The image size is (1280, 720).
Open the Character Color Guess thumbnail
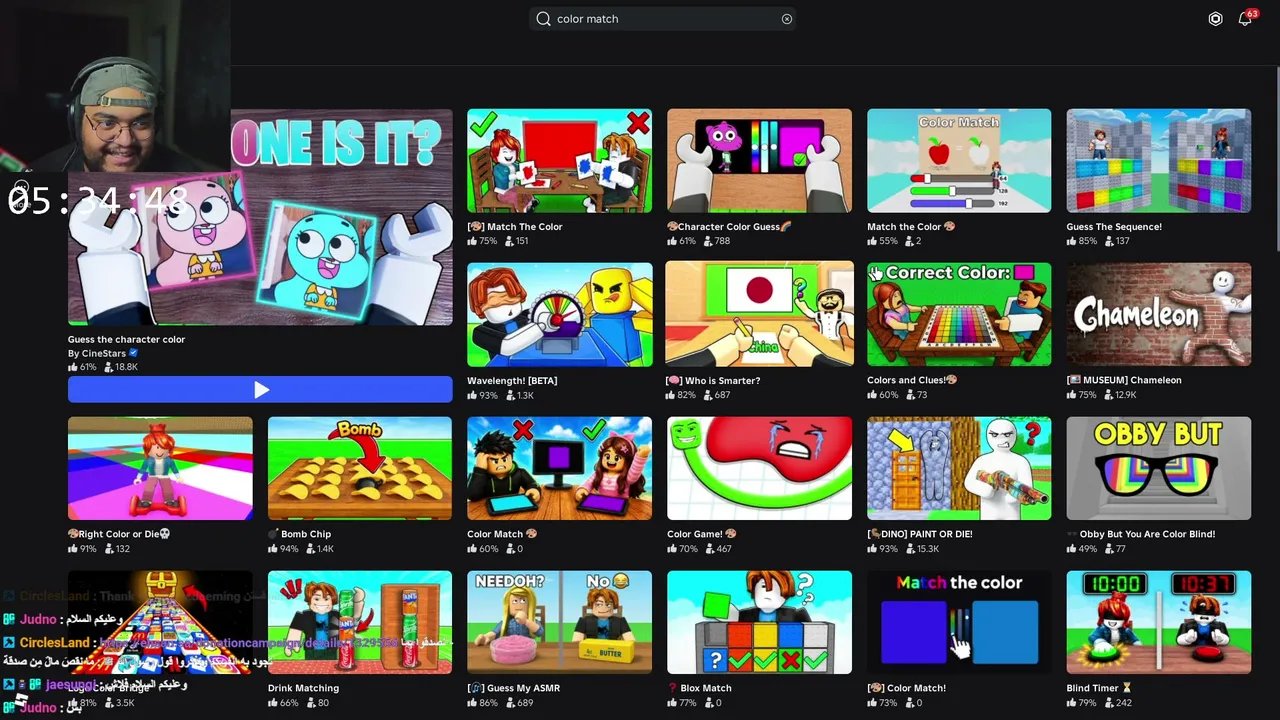pyautogui.click(x=759, y=161)
